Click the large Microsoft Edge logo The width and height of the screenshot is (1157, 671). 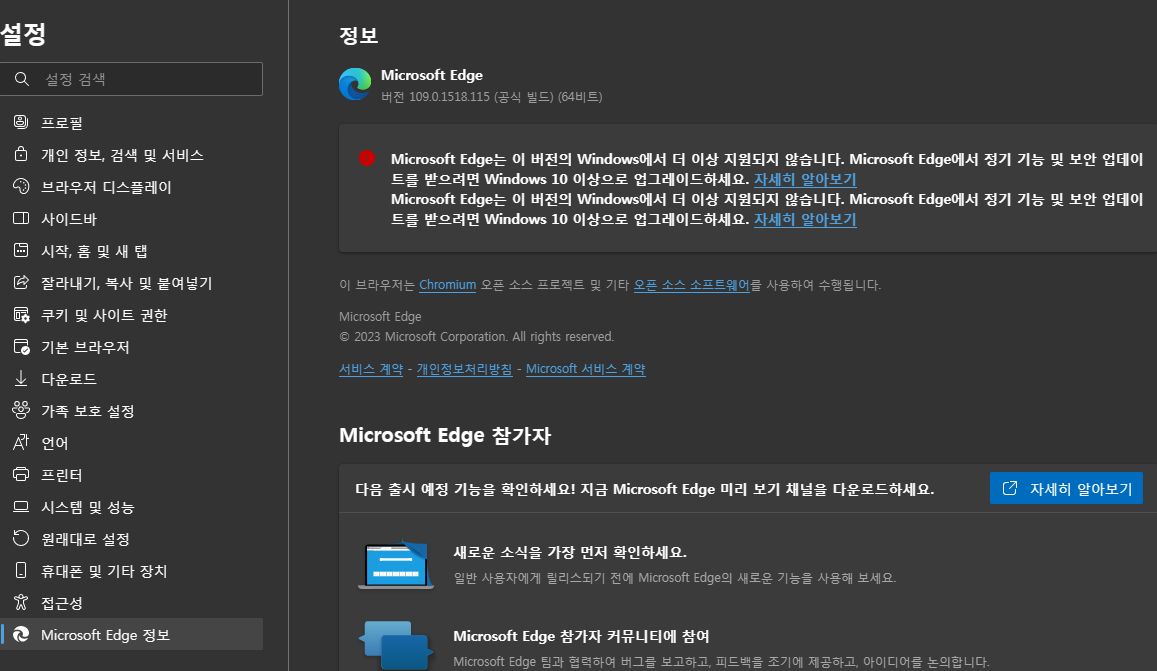(x=355, y=84)
